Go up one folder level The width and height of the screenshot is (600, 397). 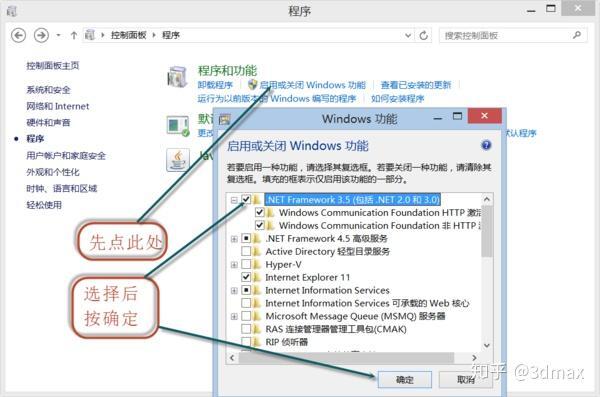[74, 35]
